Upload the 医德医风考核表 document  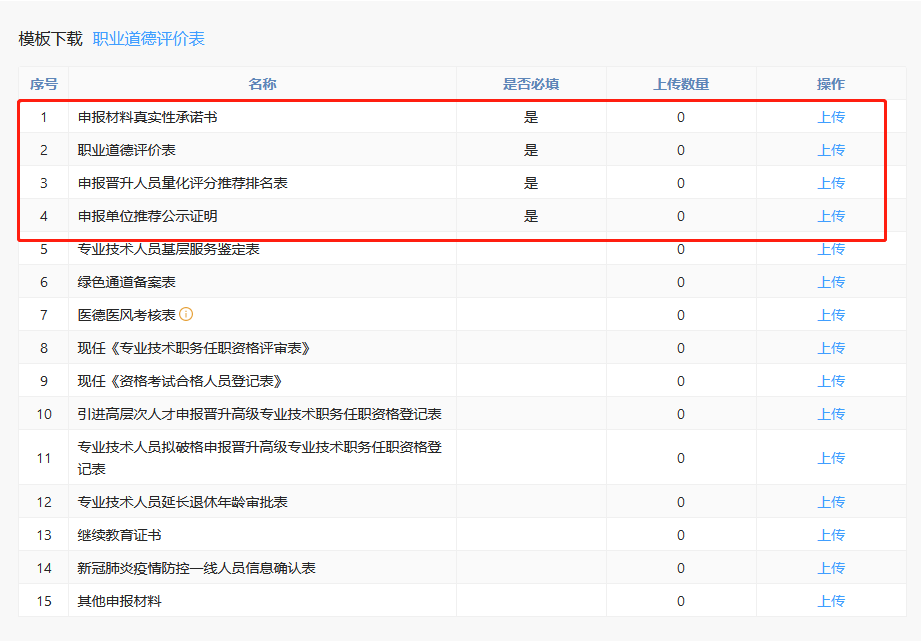click(x=831, y=315)
